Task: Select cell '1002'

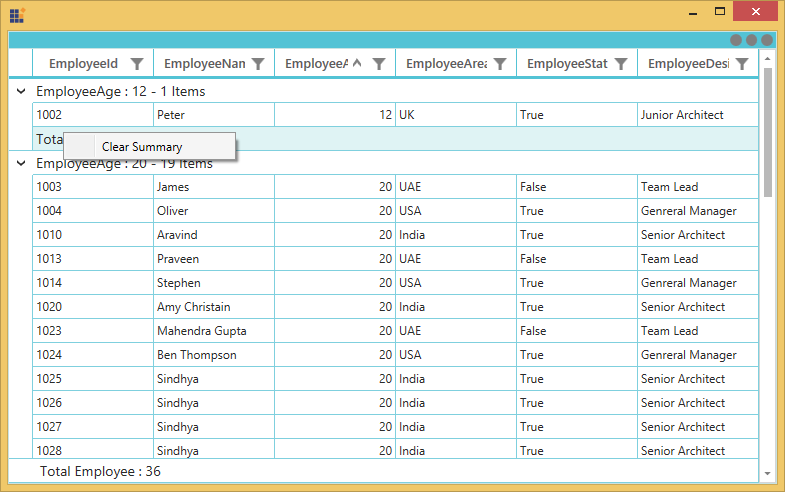Action: (93, 115)
